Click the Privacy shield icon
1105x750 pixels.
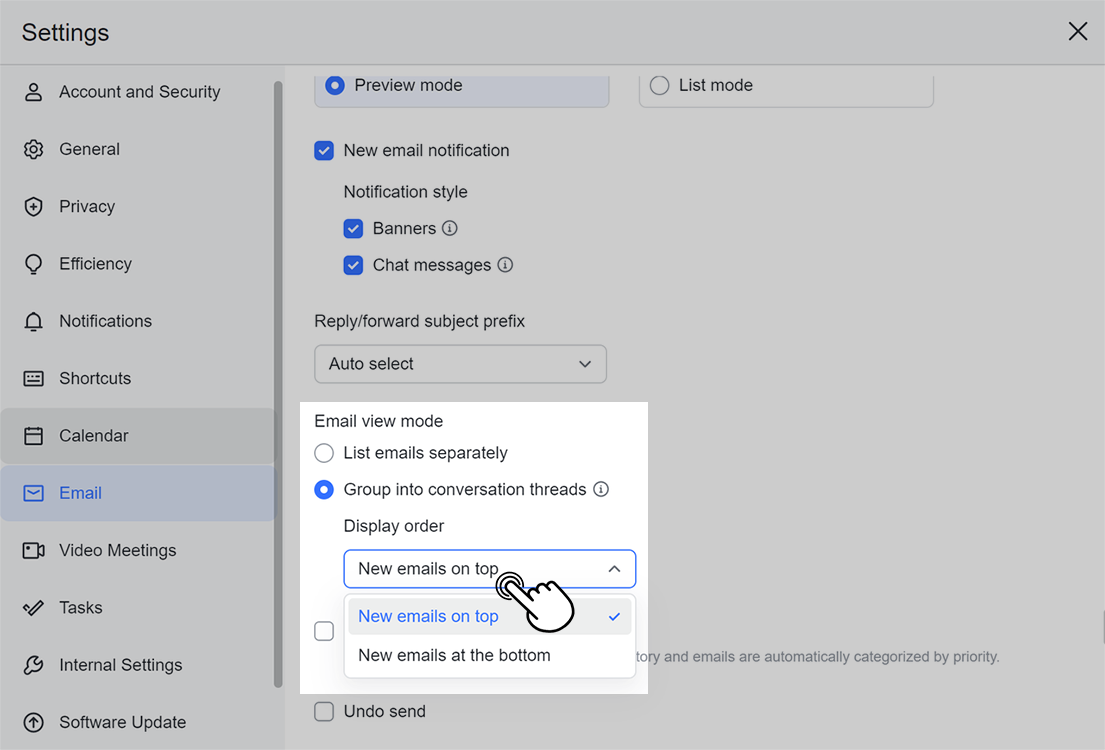click(x=33, y=207)
